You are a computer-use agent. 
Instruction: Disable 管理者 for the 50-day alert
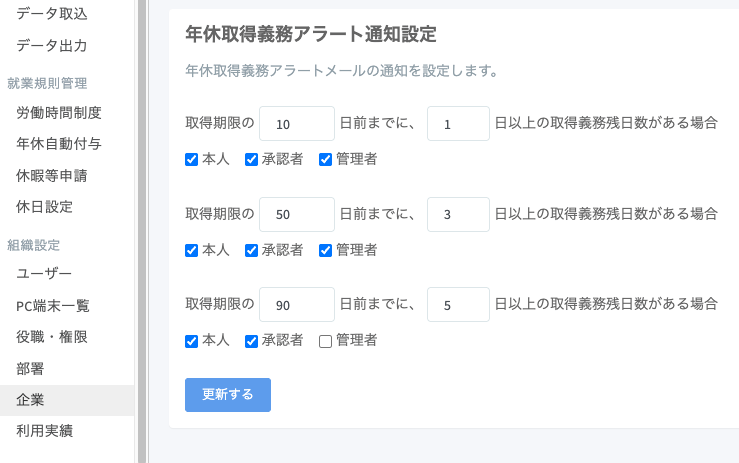coord(326,250)
